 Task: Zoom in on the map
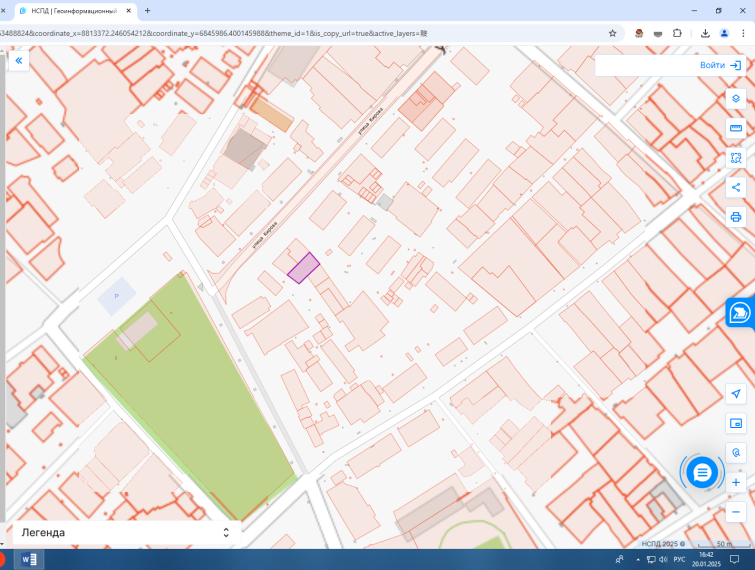pos(736,482)
